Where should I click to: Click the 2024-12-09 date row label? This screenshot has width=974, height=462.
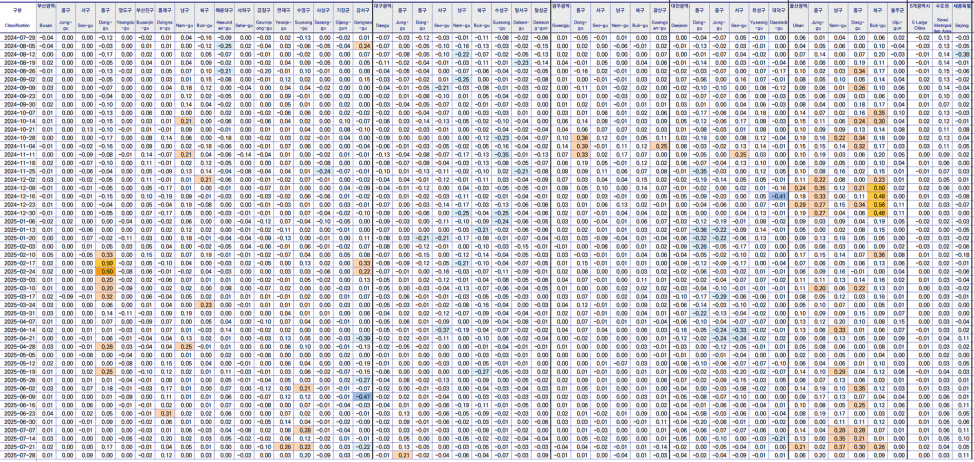(17, 188)
